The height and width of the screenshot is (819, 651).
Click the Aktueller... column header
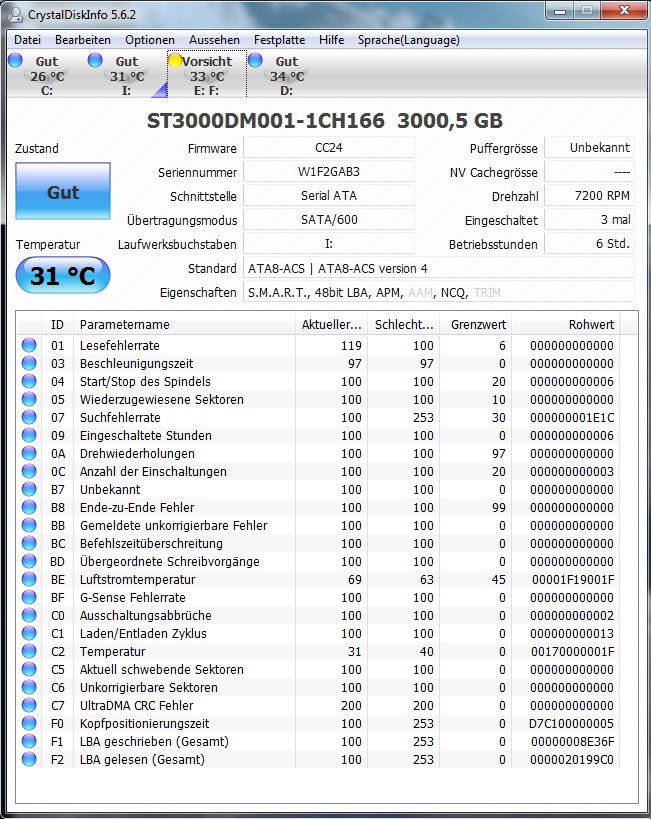(331, 324)
